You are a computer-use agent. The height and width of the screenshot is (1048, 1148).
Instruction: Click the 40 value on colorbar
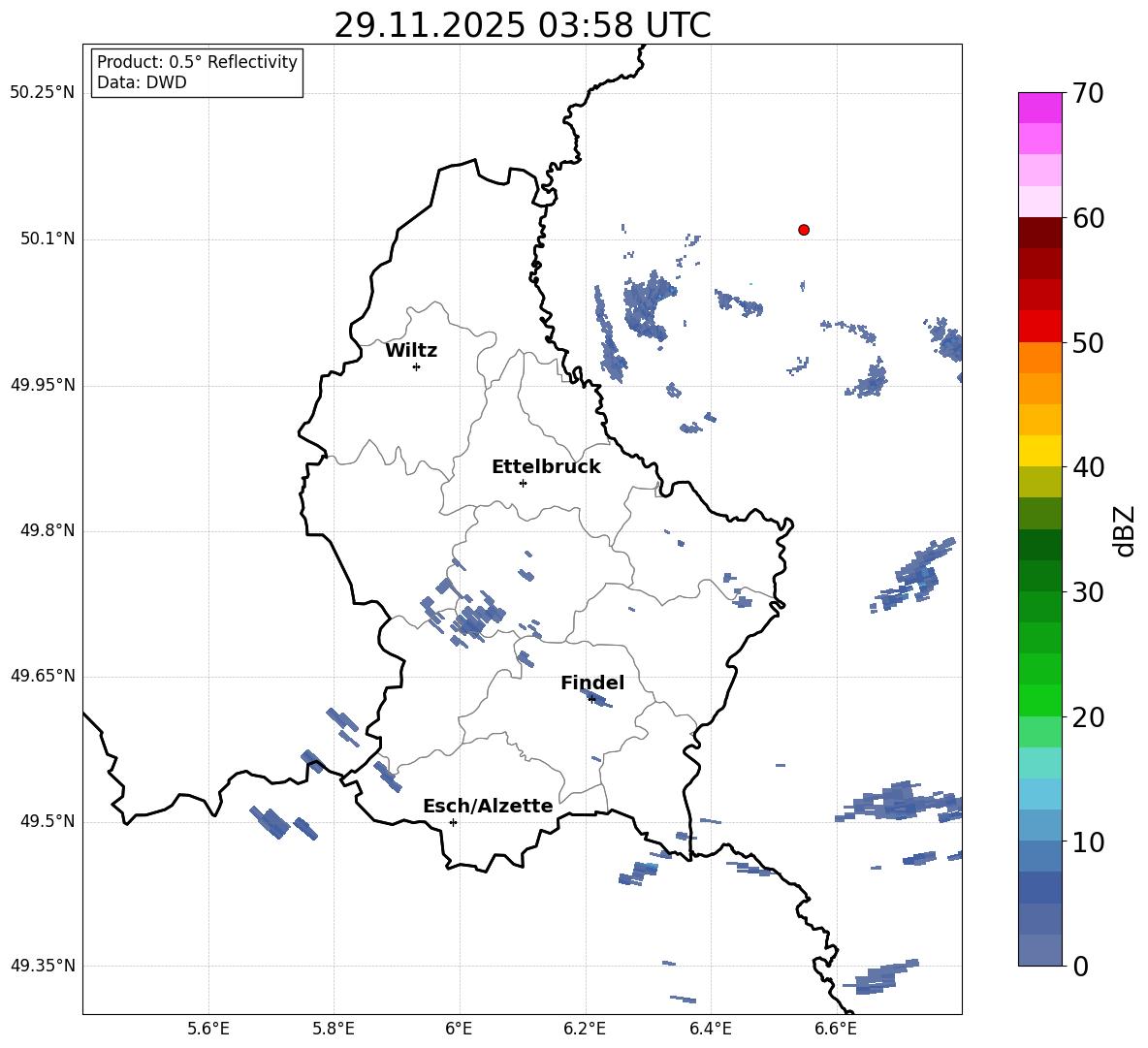coord(1088,467)
